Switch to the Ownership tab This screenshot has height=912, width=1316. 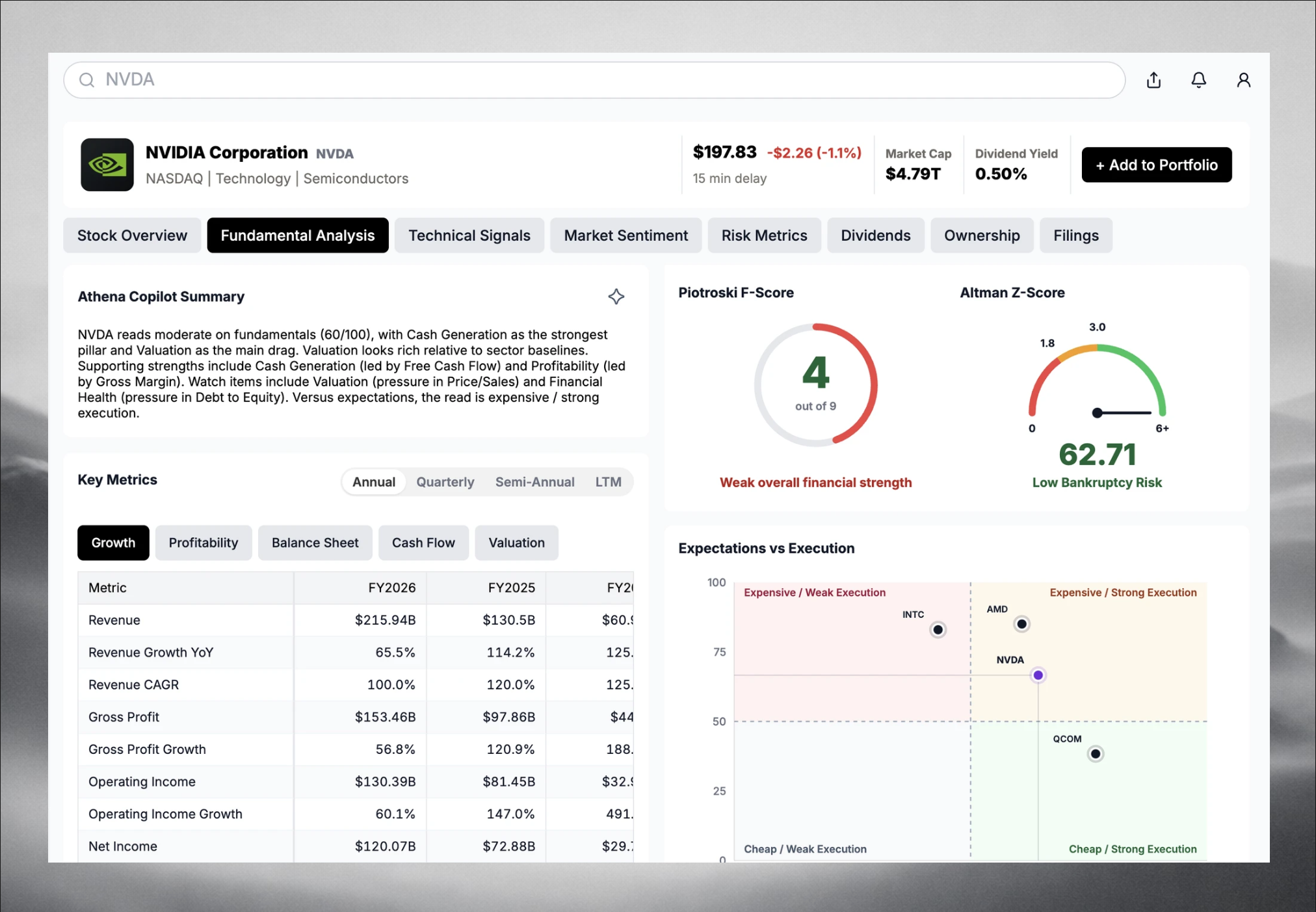pos(982,235)
